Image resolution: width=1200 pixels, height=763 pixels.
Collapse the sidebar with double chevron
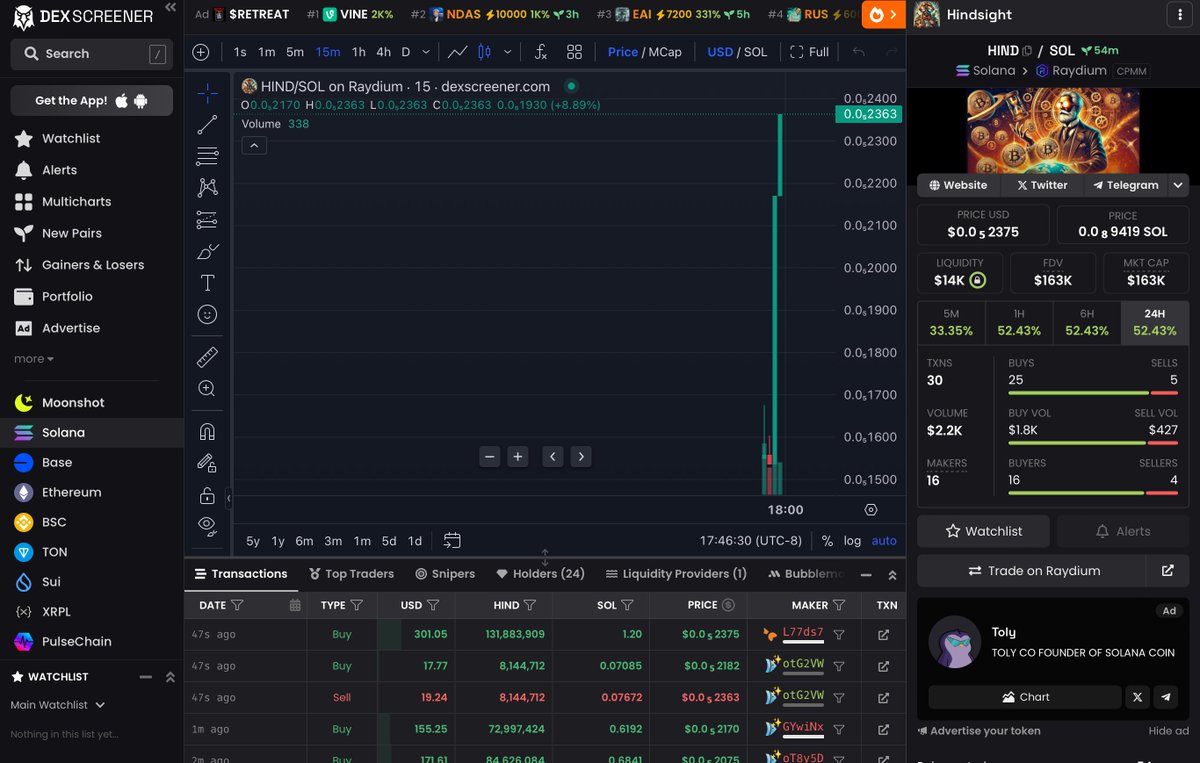(171, 8)
